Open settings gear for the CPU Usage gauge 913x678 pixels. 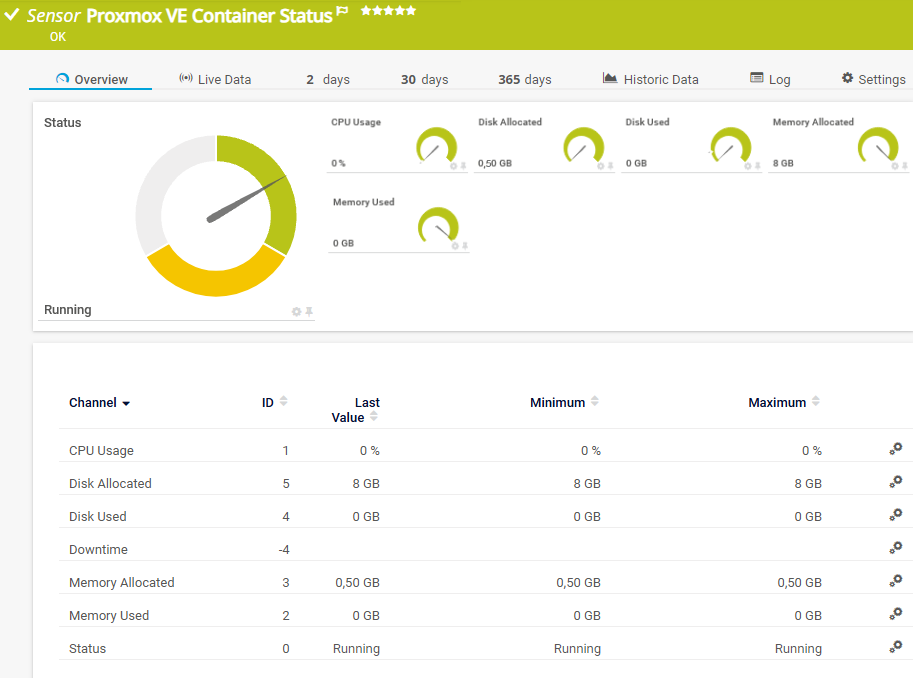[453, 166]
